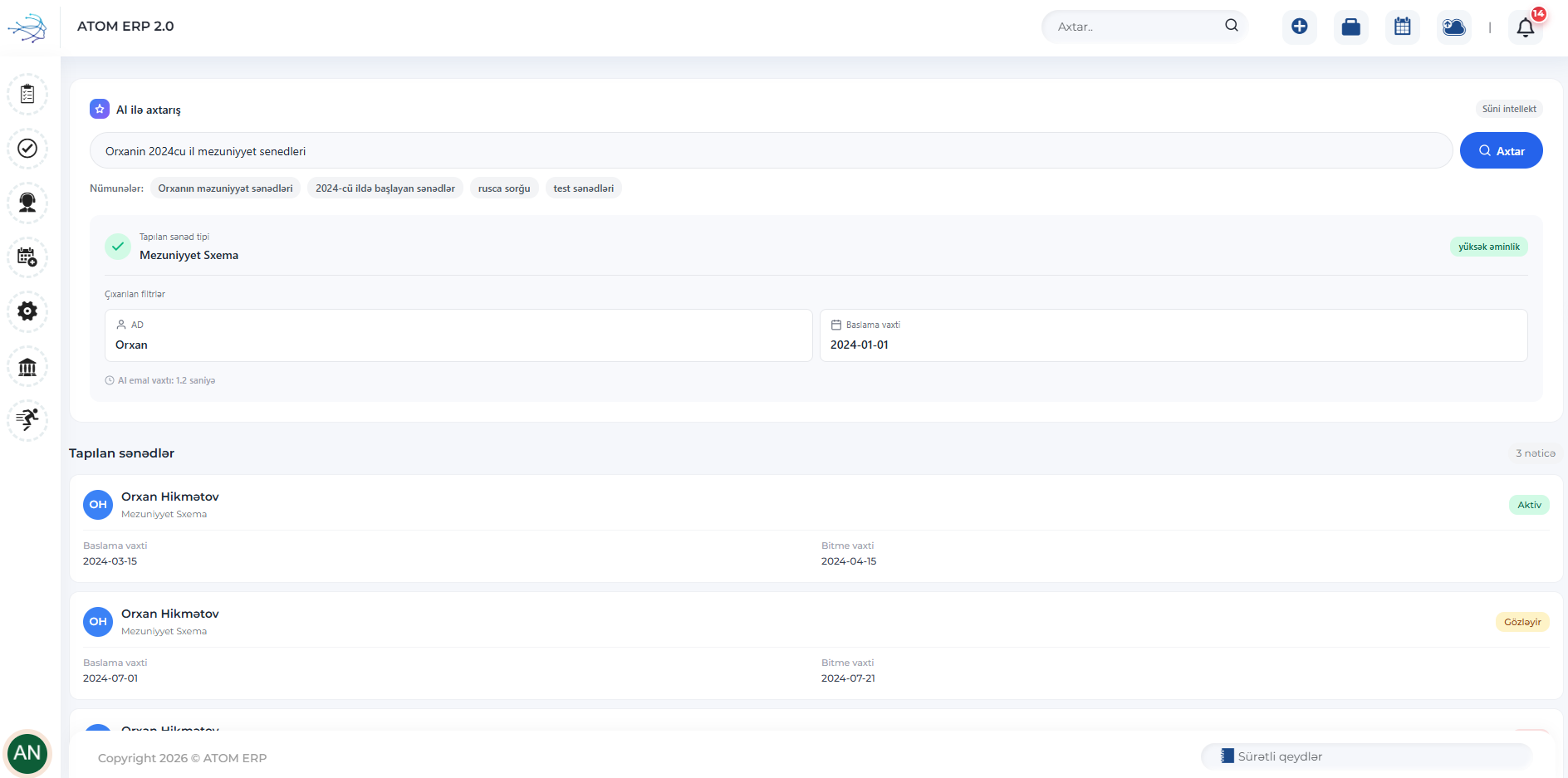The height and width of the screenshot is (778, 1568).
Task: Open the briefcase icon in header
Action: click(x=1351, y=27)
